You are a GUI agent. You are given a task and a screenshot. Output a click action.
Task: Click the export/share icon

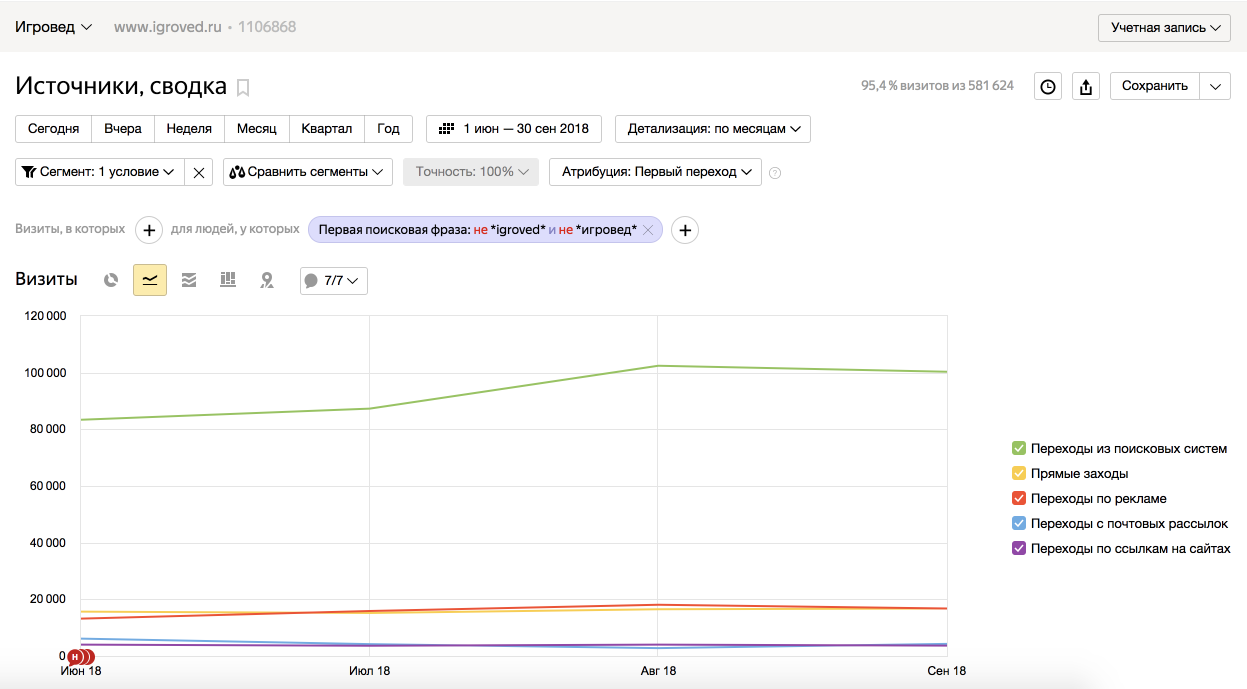tap(1086, 86)
